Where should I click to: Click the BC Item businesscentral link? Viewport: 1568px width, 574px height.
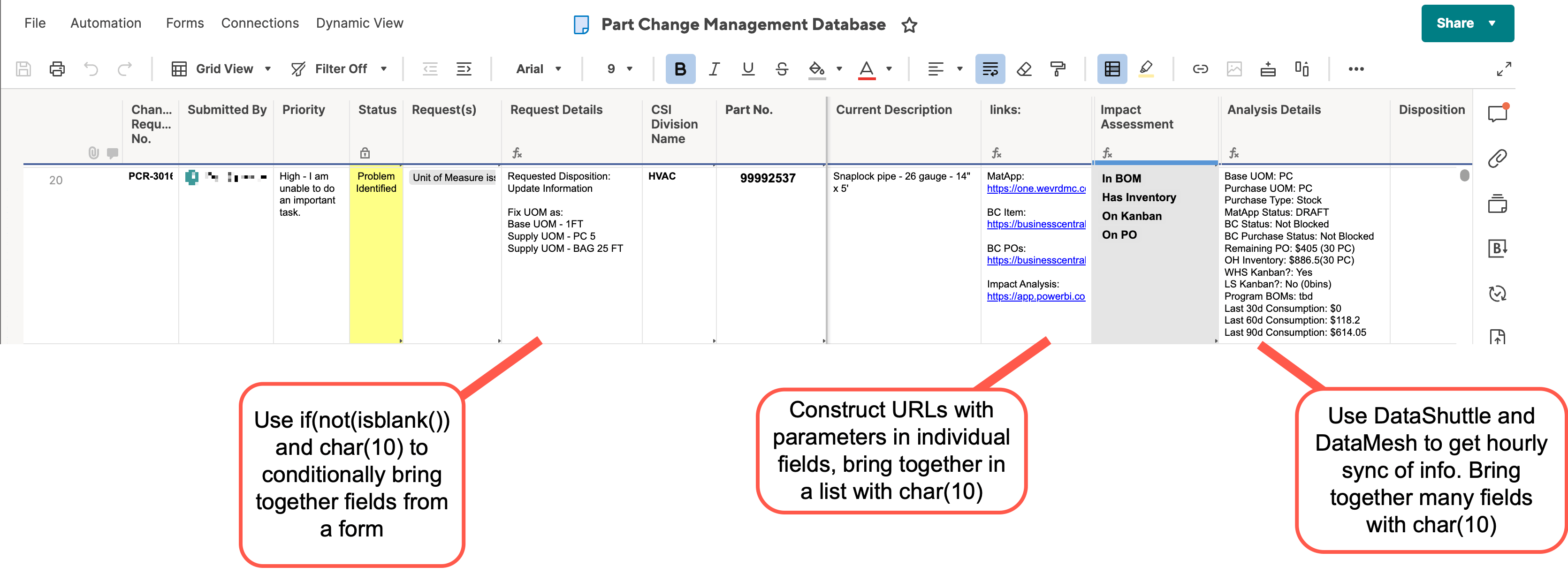tap(1036, 224)
